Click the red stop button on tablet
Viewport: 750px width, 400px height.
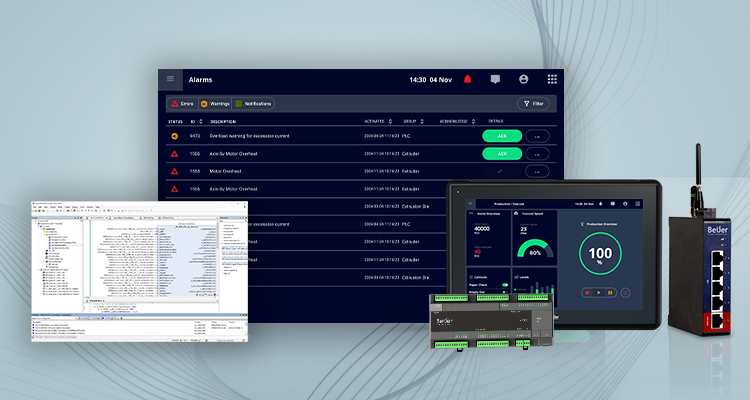(x=587, y=292)
